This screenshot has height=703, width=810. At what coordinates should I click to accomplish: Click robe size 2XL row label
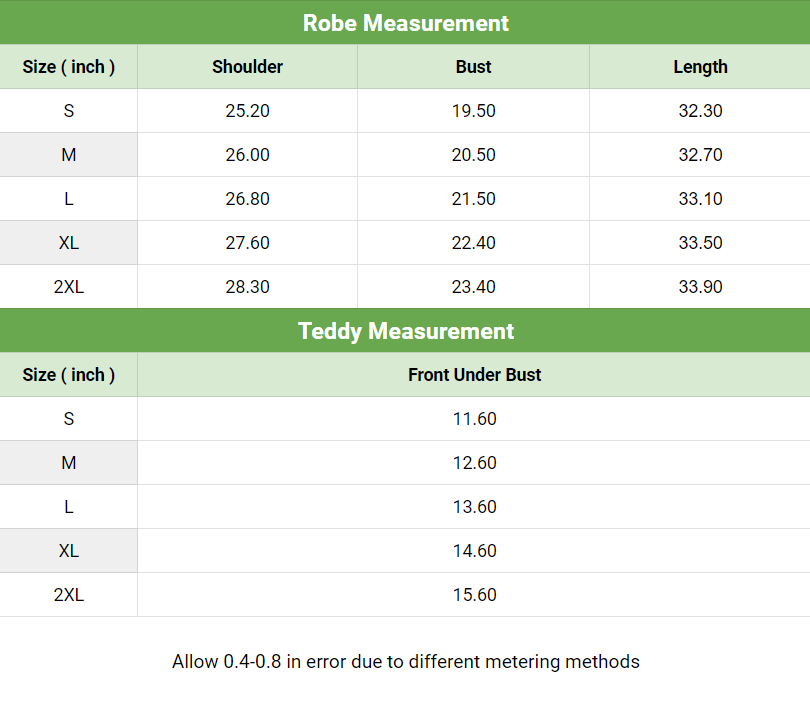click(69, 287)
